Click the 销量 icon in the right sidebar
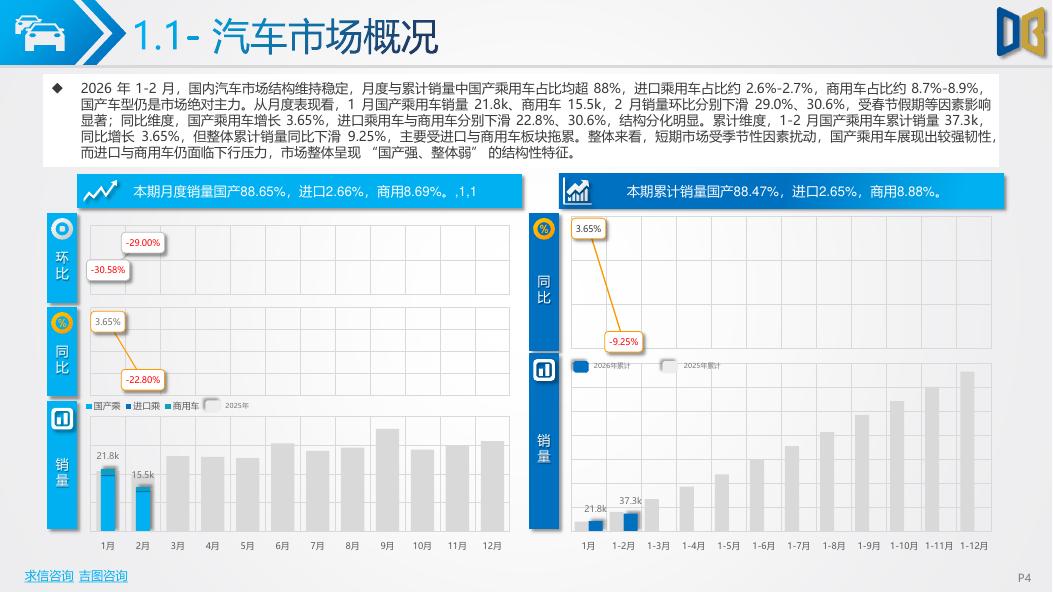Screen dimensions: 1053x592 (x=543, y=372)
